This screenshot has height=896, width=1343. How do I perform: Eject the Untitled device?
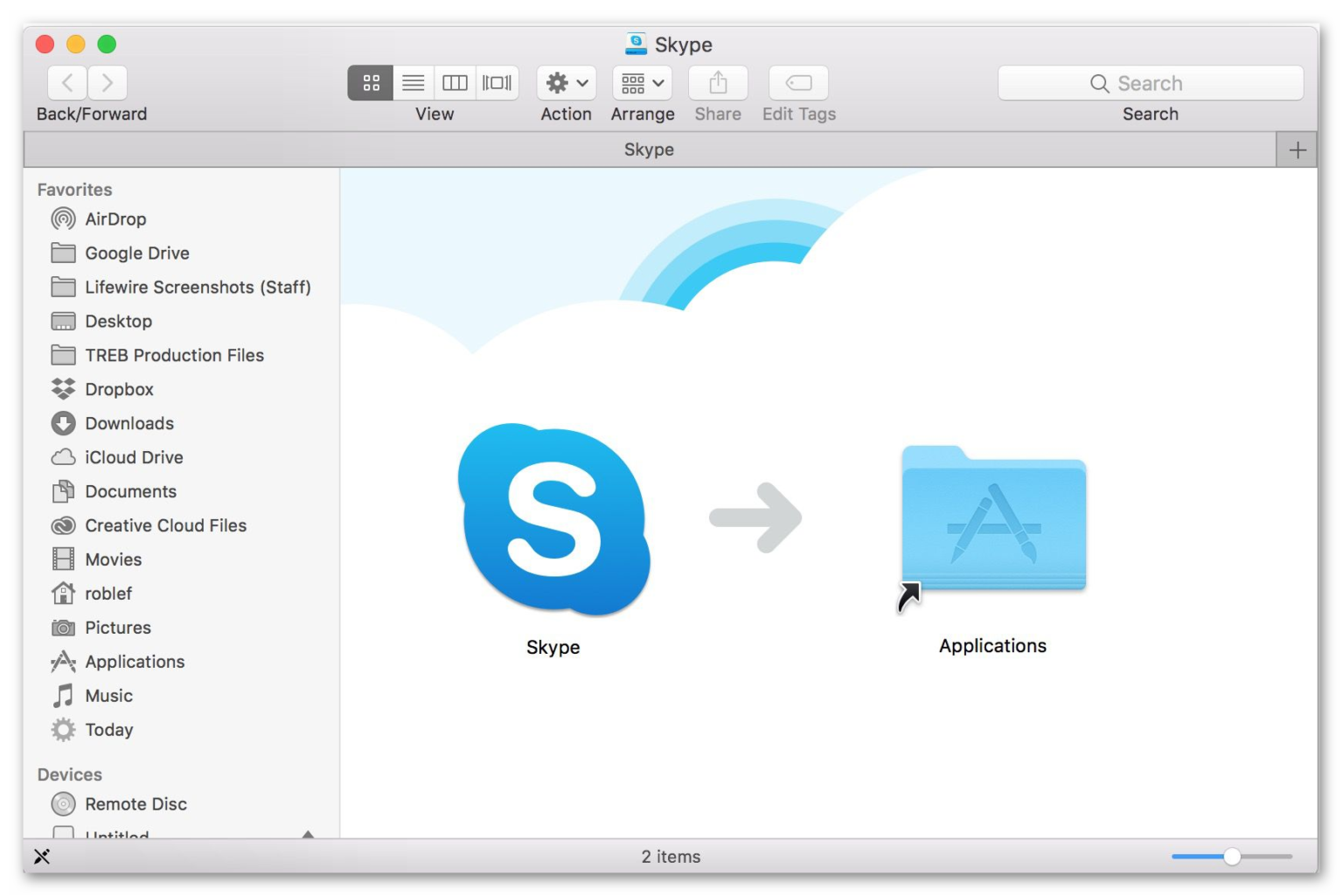pyautogui.click(x=308, y=835)
